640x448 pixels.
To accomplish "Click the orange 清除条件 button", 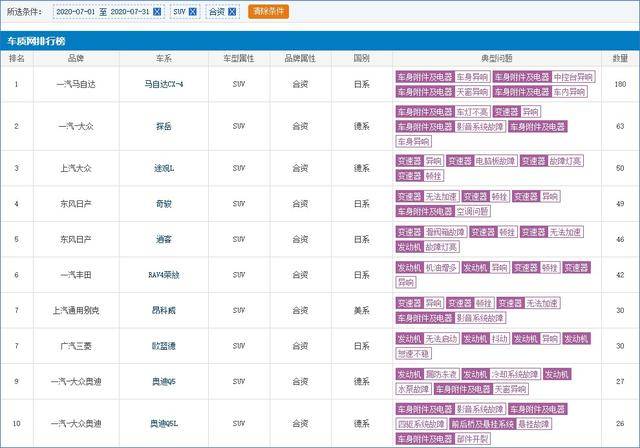I will coord(268,11).
